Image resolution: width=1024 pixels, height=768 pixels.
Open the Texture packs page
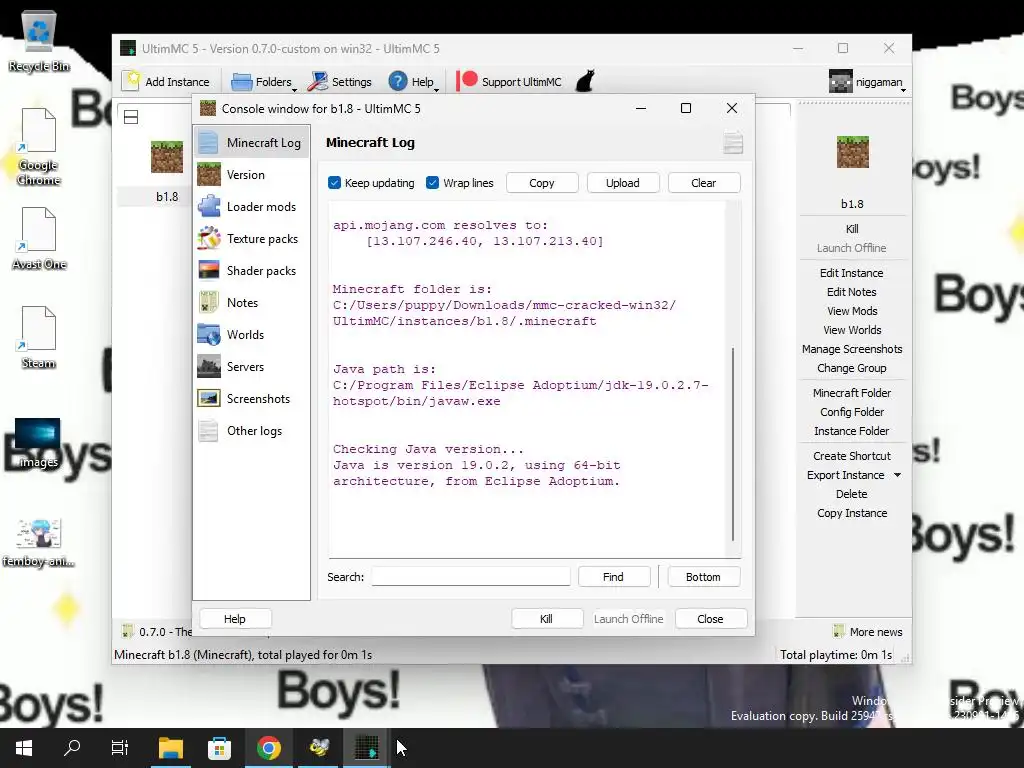coord(251,238)
